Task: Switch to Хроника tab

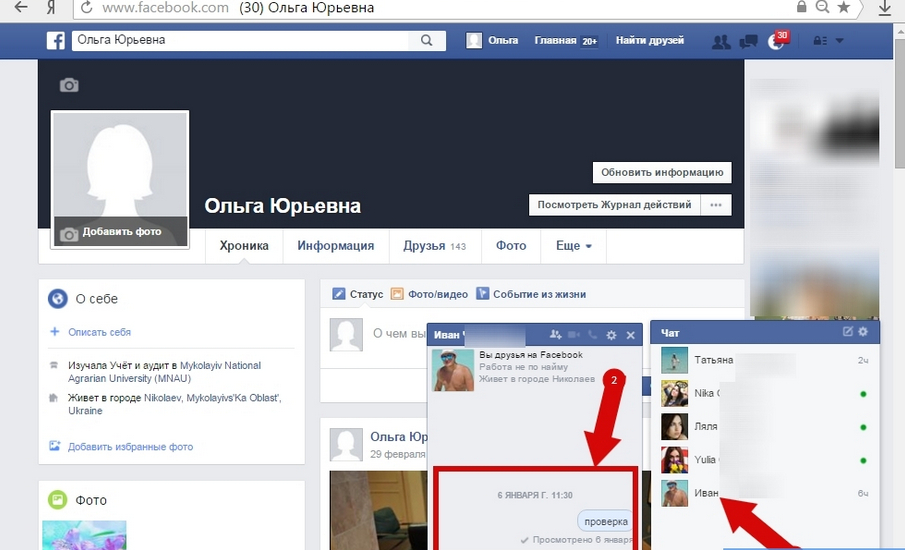Action: pos(244,246)
